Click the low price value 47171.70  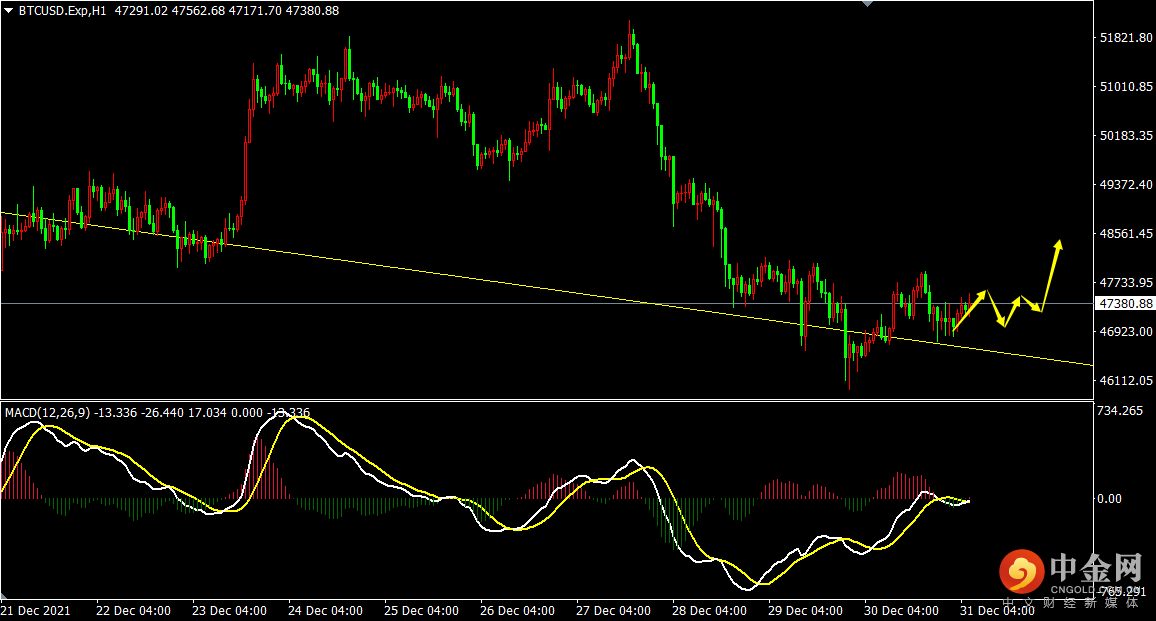(255, 11)
